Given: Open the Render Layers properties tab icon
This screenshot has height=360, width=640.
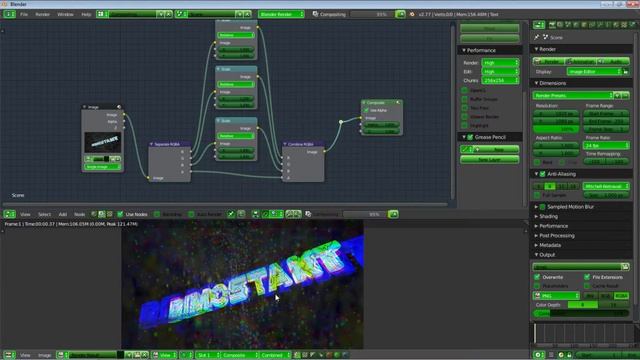Looking at the screenshot, I should click(x=560, y=25).
